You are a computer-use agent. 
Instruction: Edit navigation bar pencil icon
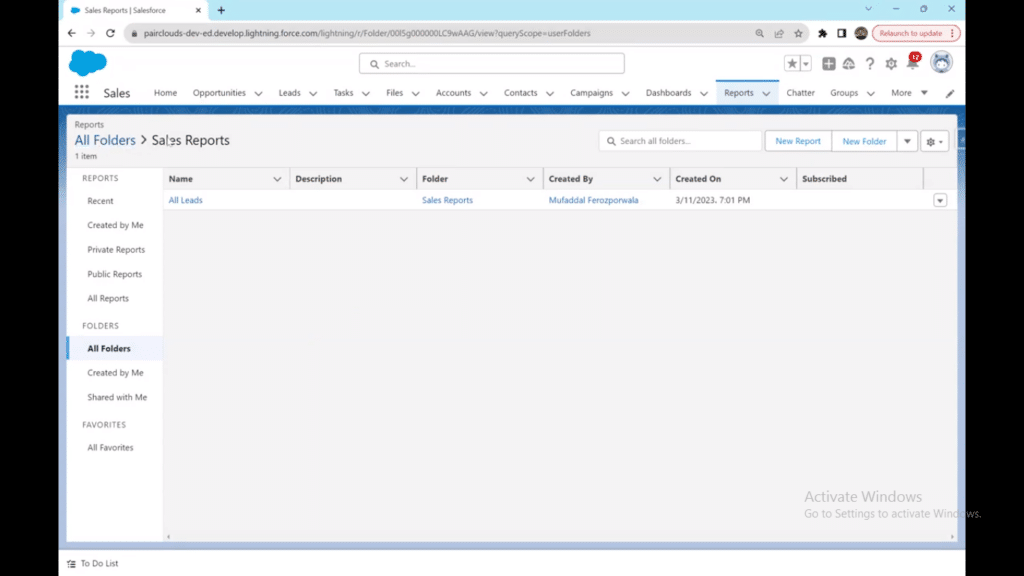pyautogui.click(x=950, y=93)
